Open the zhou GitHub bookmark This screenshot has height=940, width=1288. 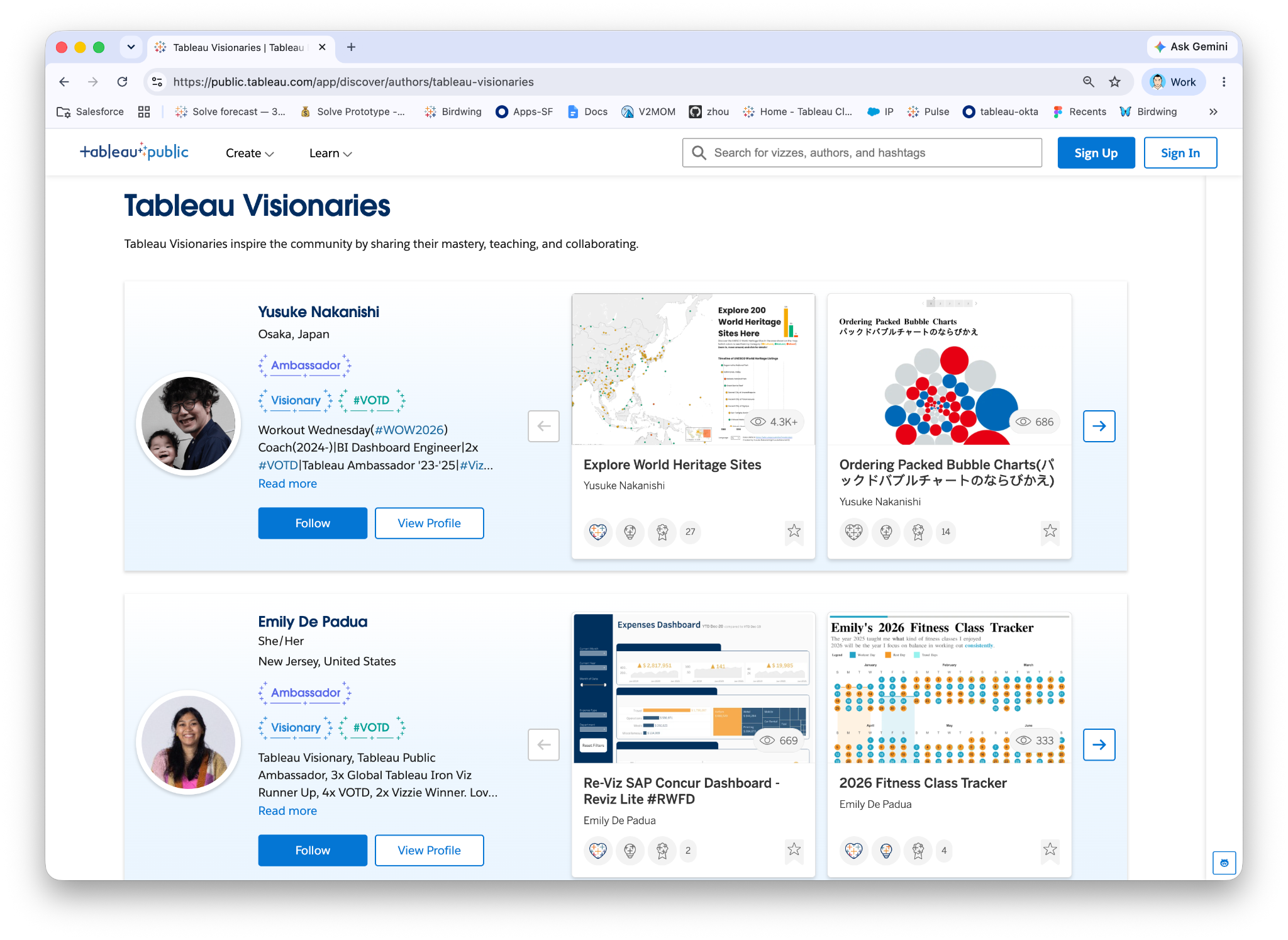point(709,111)
